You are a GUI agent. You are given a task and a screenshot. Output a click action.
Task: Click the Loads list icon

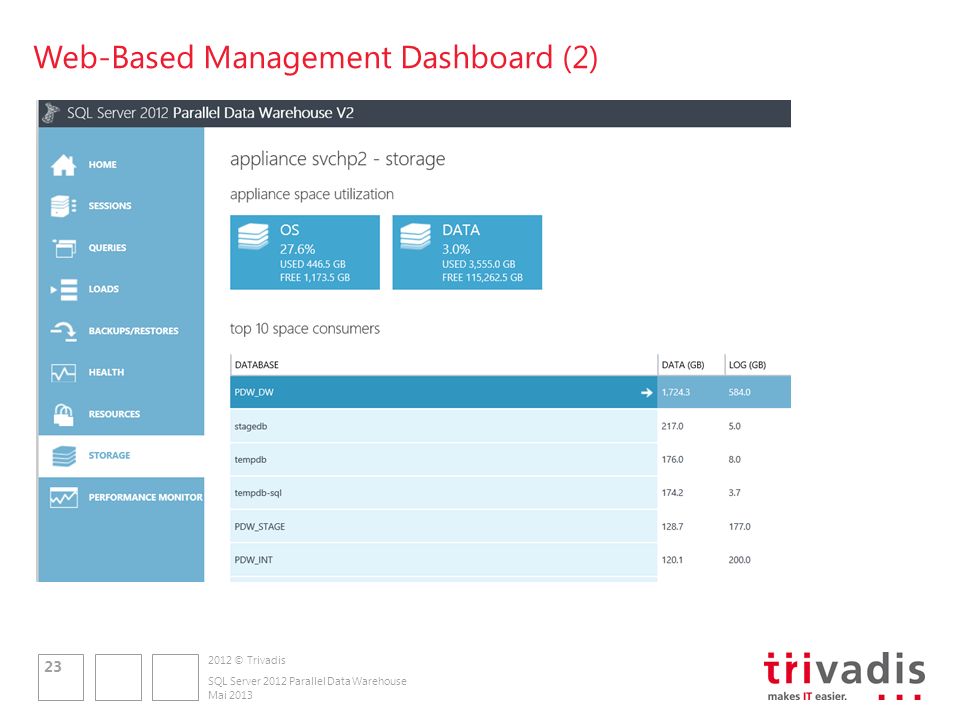click(x=64, y=289)
